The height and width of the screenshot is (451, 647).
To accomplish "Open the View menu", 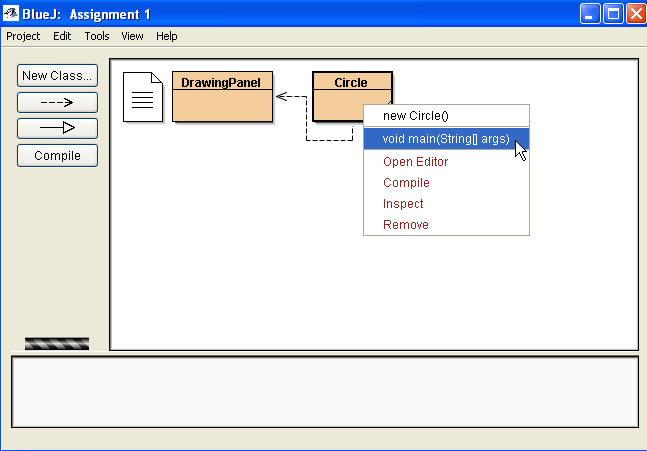I will 132,36.
